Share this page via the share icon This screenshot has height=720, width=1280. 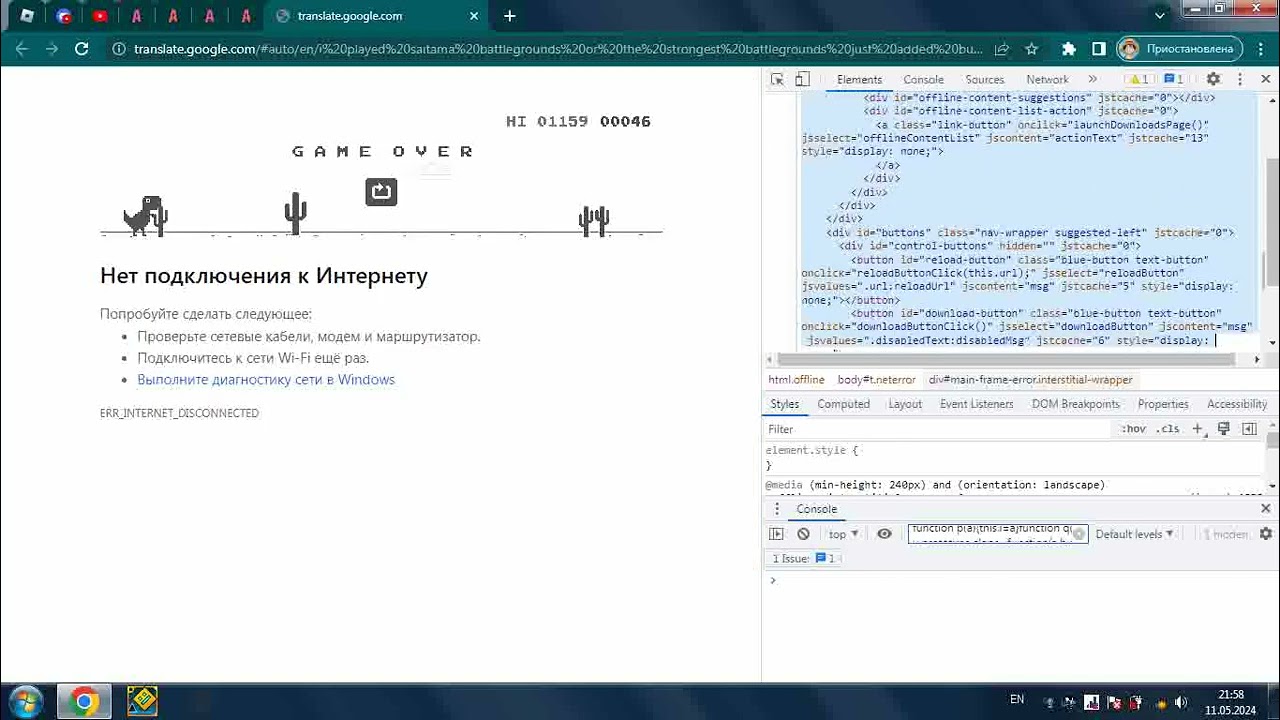tap(1002, 48)
